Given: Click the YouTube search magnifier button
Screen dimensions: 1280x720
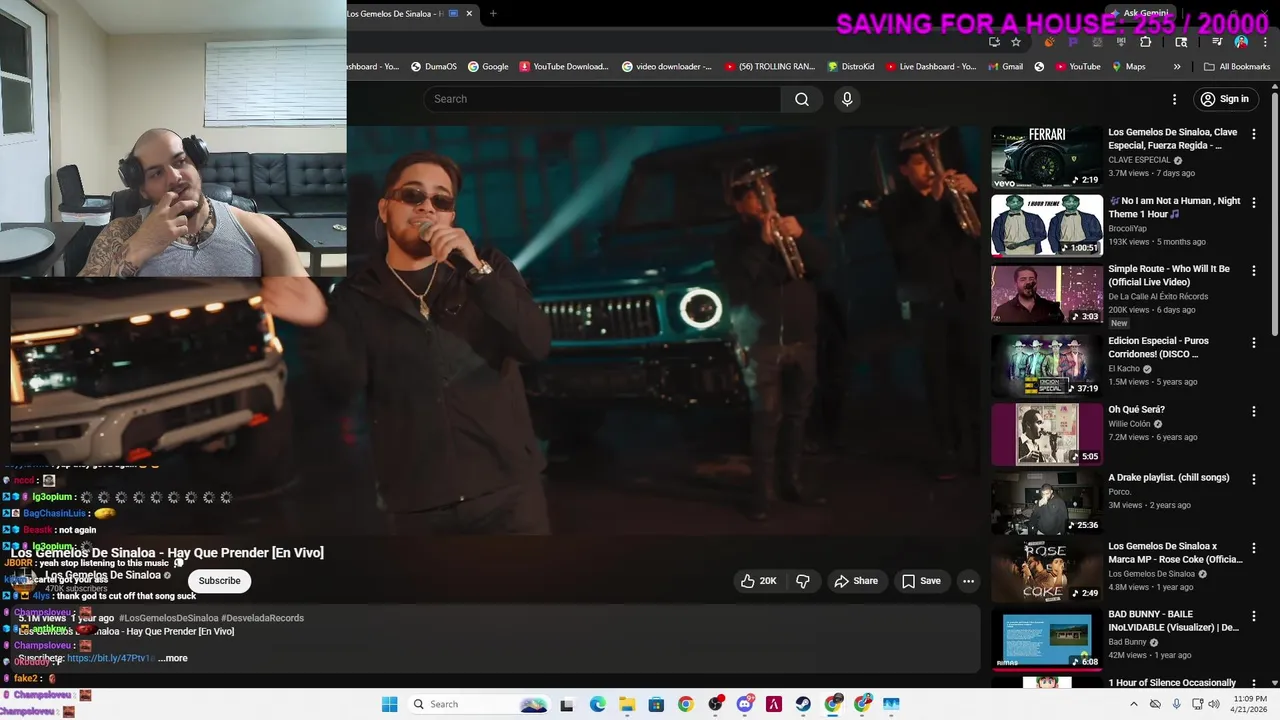Looking at the screenshot, I should coord(802,99).
